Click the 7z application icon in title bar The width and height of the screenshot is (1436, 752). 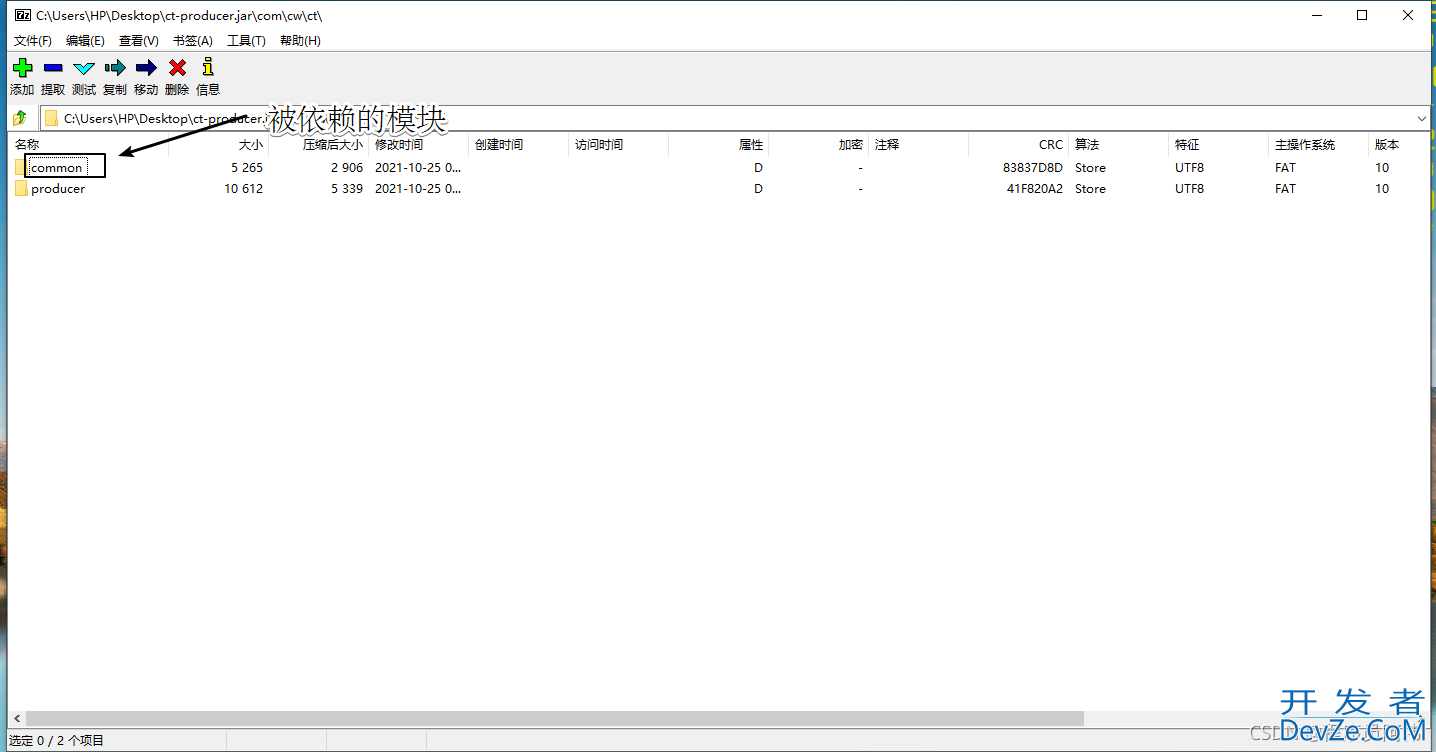[x=22, y=15]
